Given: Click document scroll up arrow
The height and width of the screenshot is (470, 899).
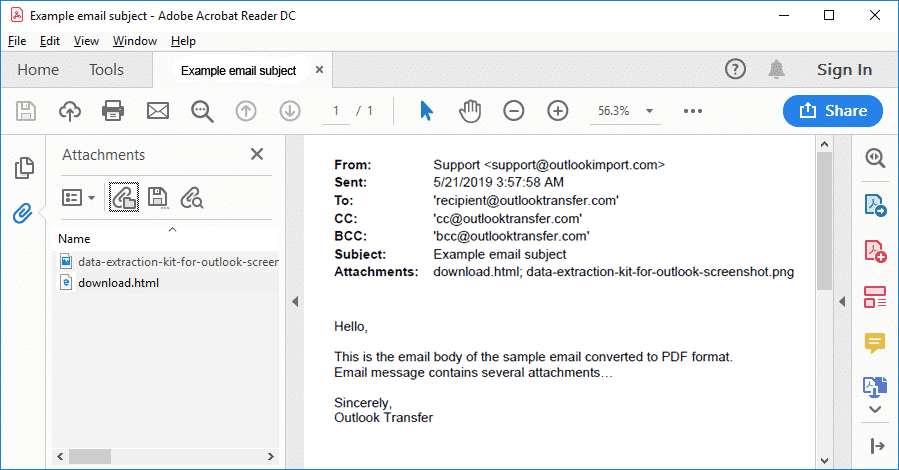Looking at the screenshot, I should coord(824,144).
